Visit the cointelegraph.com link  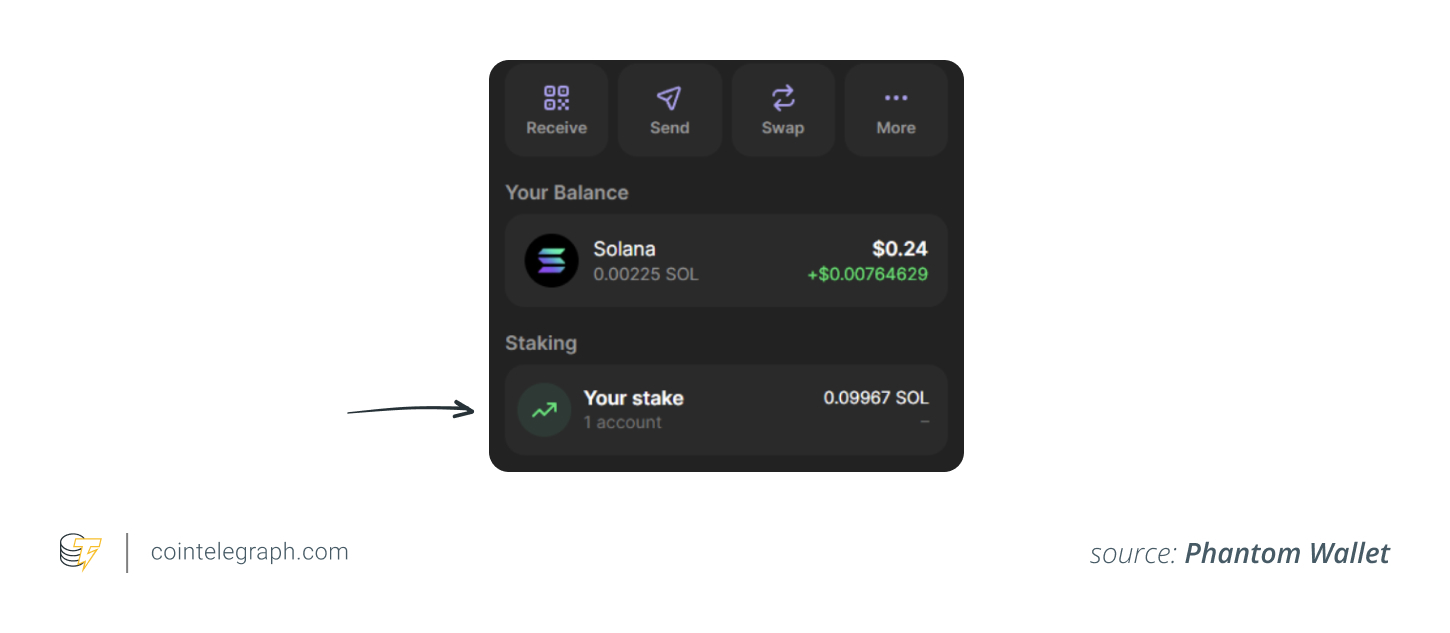248,551
